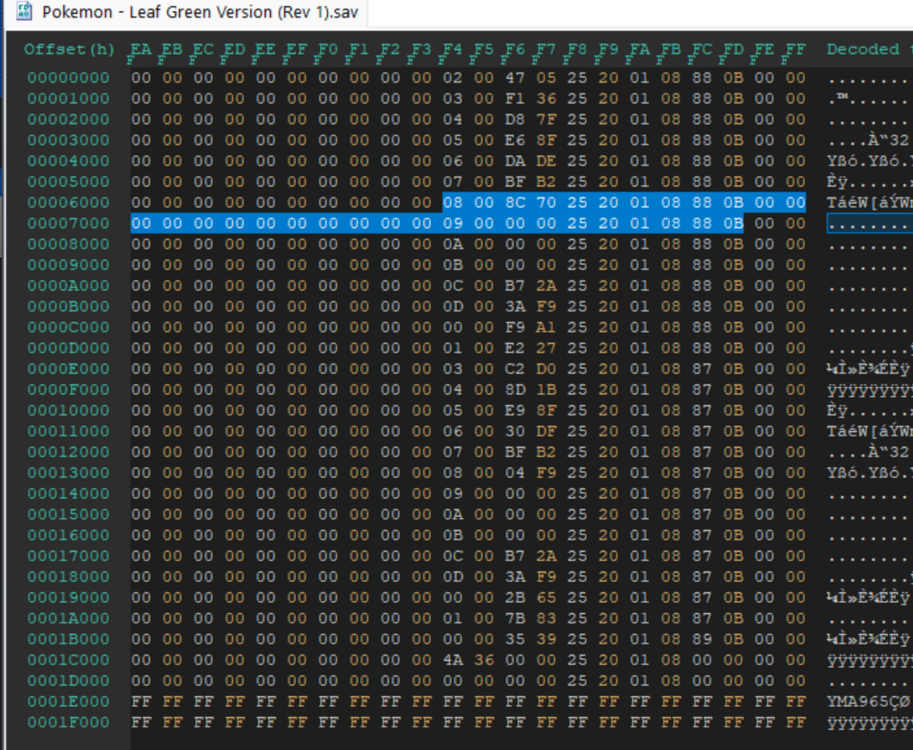Click byte 7B in row 0001A000

coord(515,618)
